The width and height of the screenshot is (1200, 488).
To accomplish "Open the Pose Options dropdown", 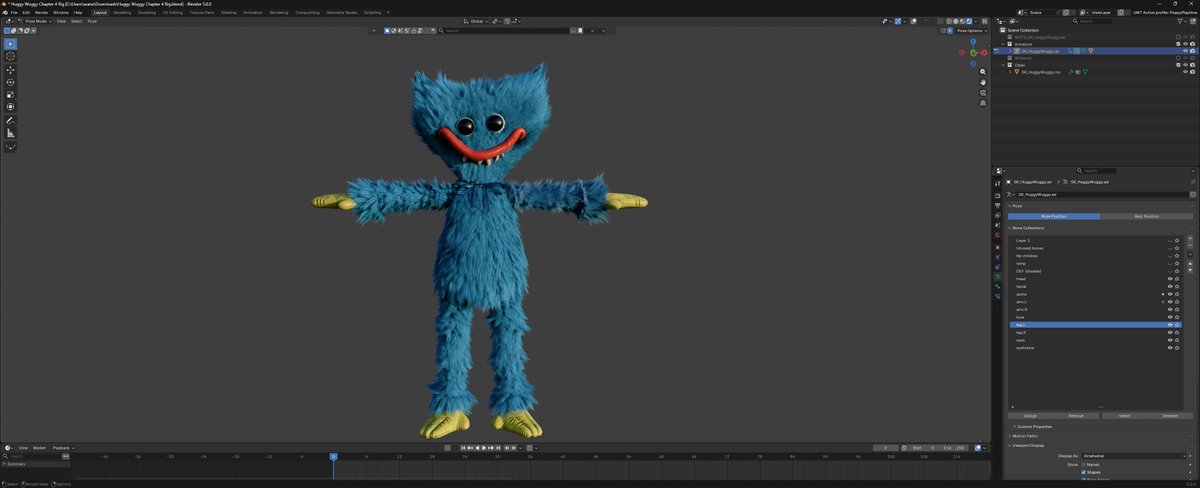I will 972,31.
